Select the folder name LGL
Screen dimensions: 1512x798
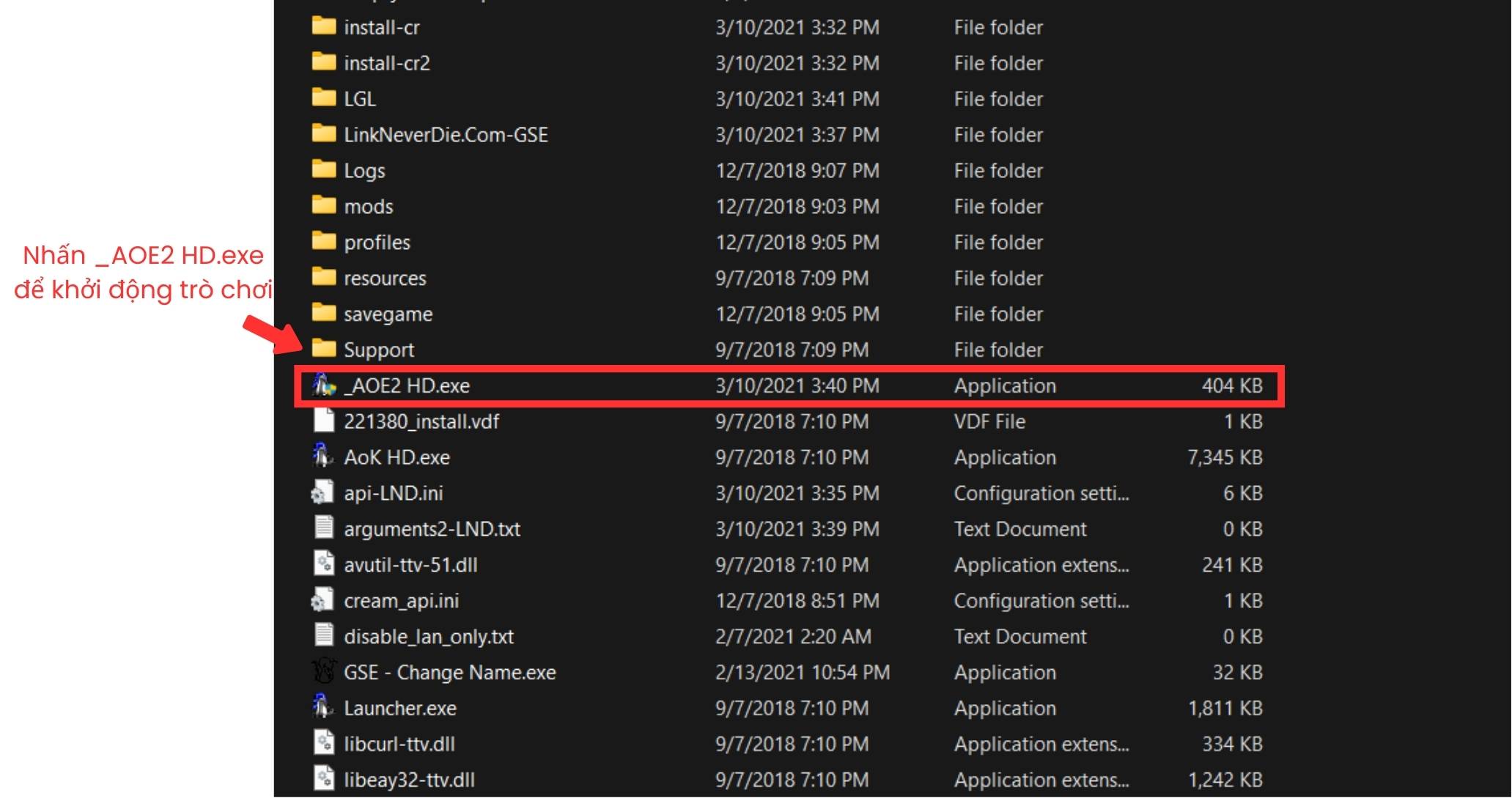[x=360, y=99]
